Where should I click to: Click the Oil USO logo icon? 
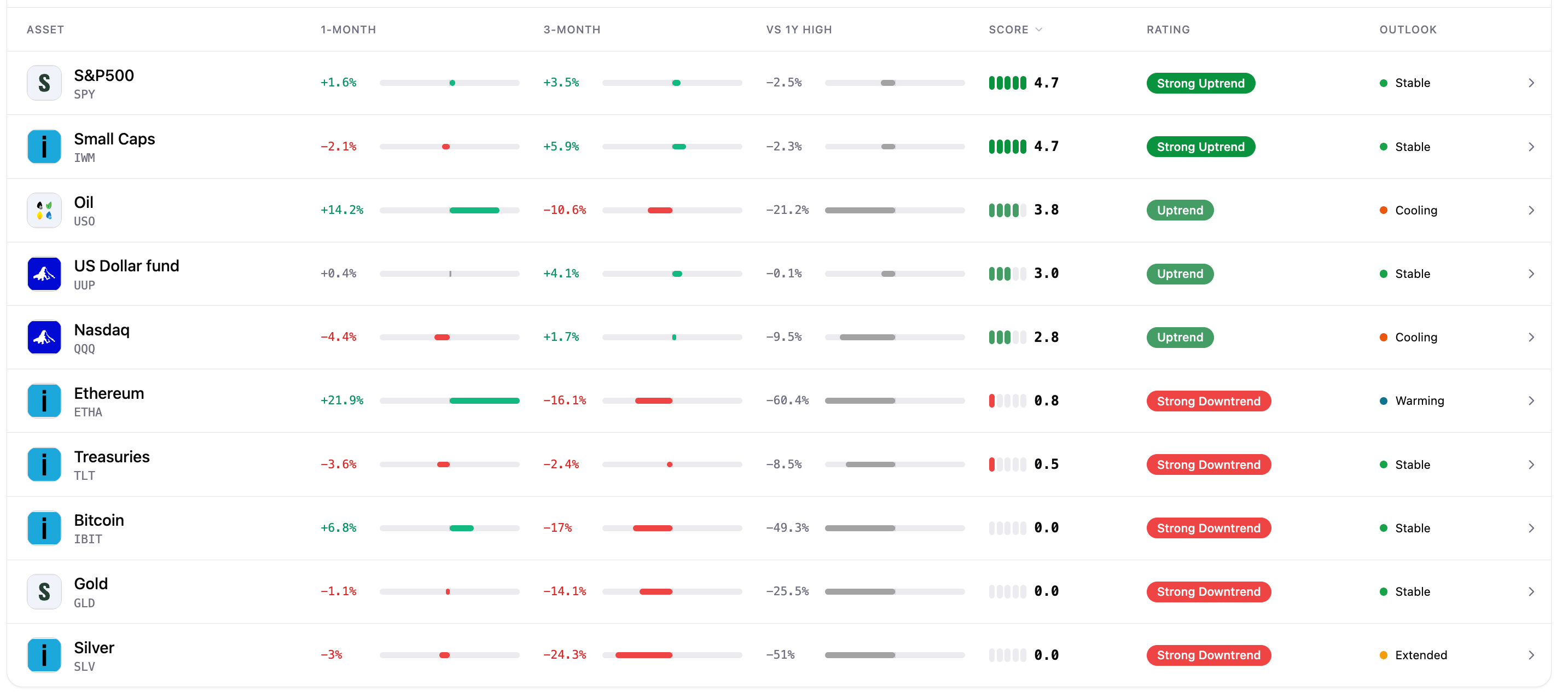[x=44, y=210]
